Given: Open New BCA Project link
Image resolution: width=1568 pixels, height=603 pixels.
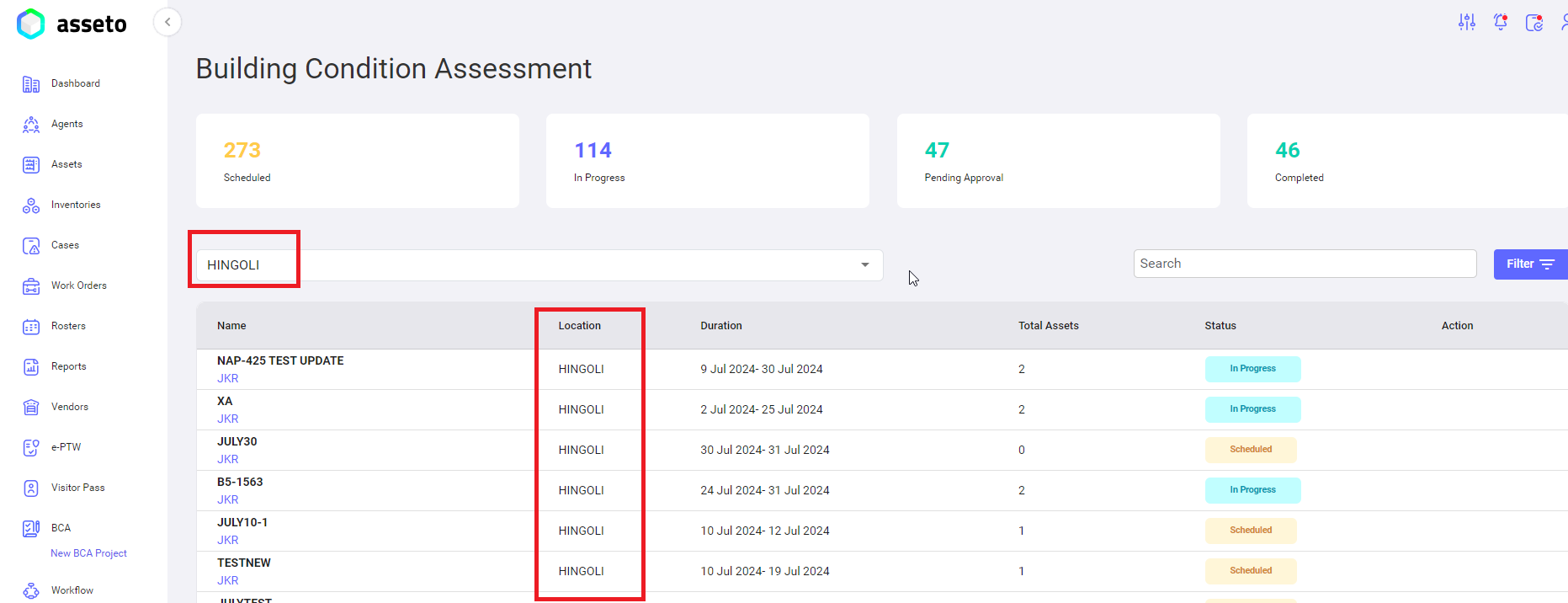Looking at the screenshot, I should pyautogui.click(x=88, y=553).
